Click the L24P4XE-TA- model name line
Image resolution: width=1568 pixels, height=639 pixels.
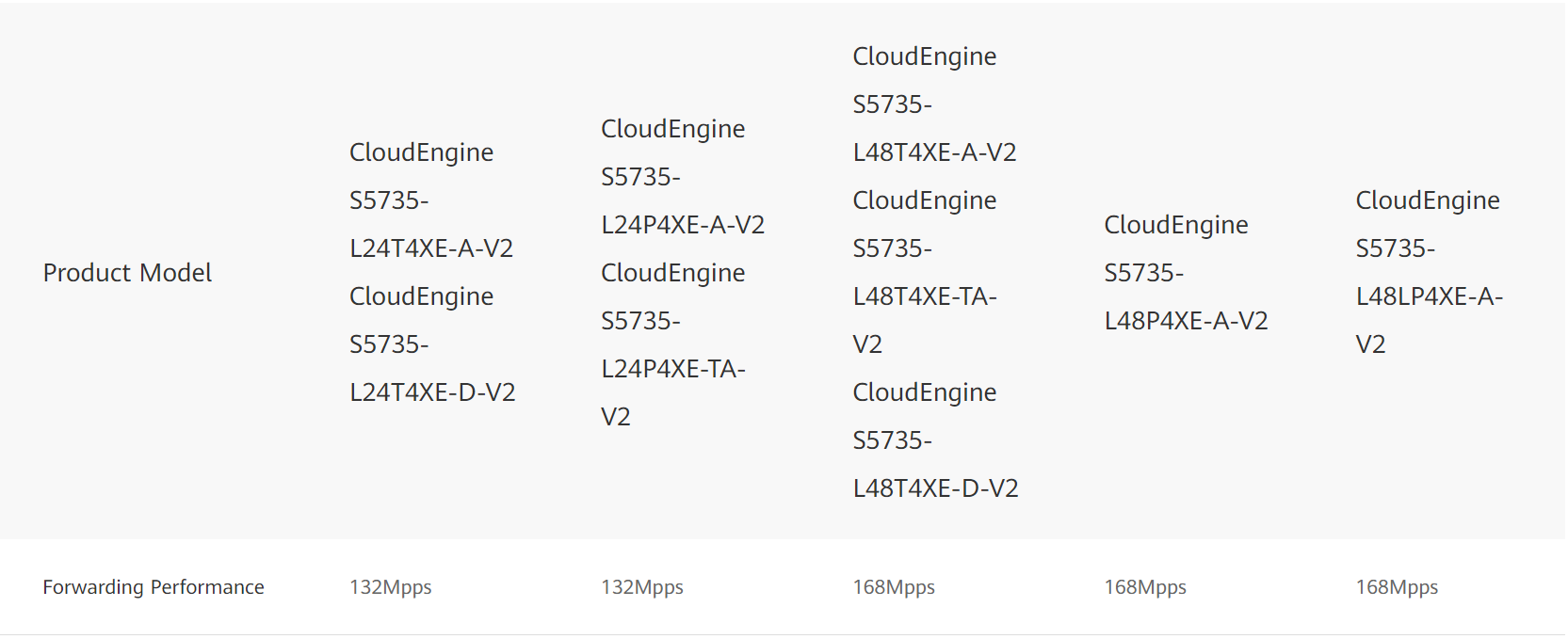point(672,369)
